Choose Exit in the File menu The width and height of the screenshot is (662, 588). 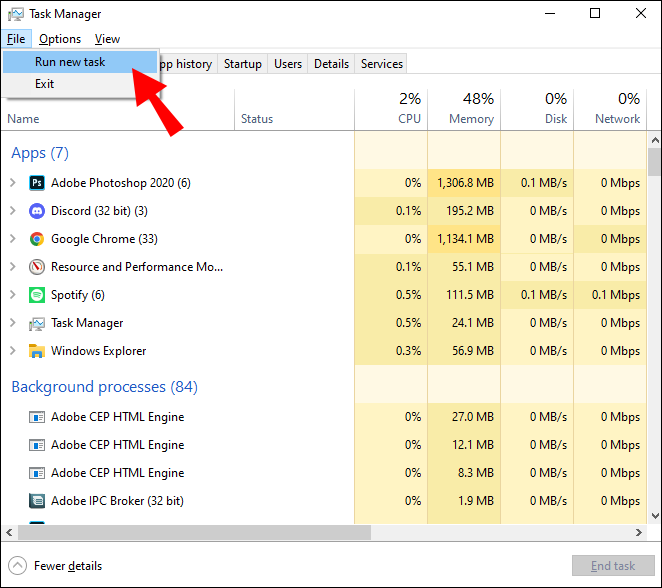pyautogui.click(x=45, y=84)
